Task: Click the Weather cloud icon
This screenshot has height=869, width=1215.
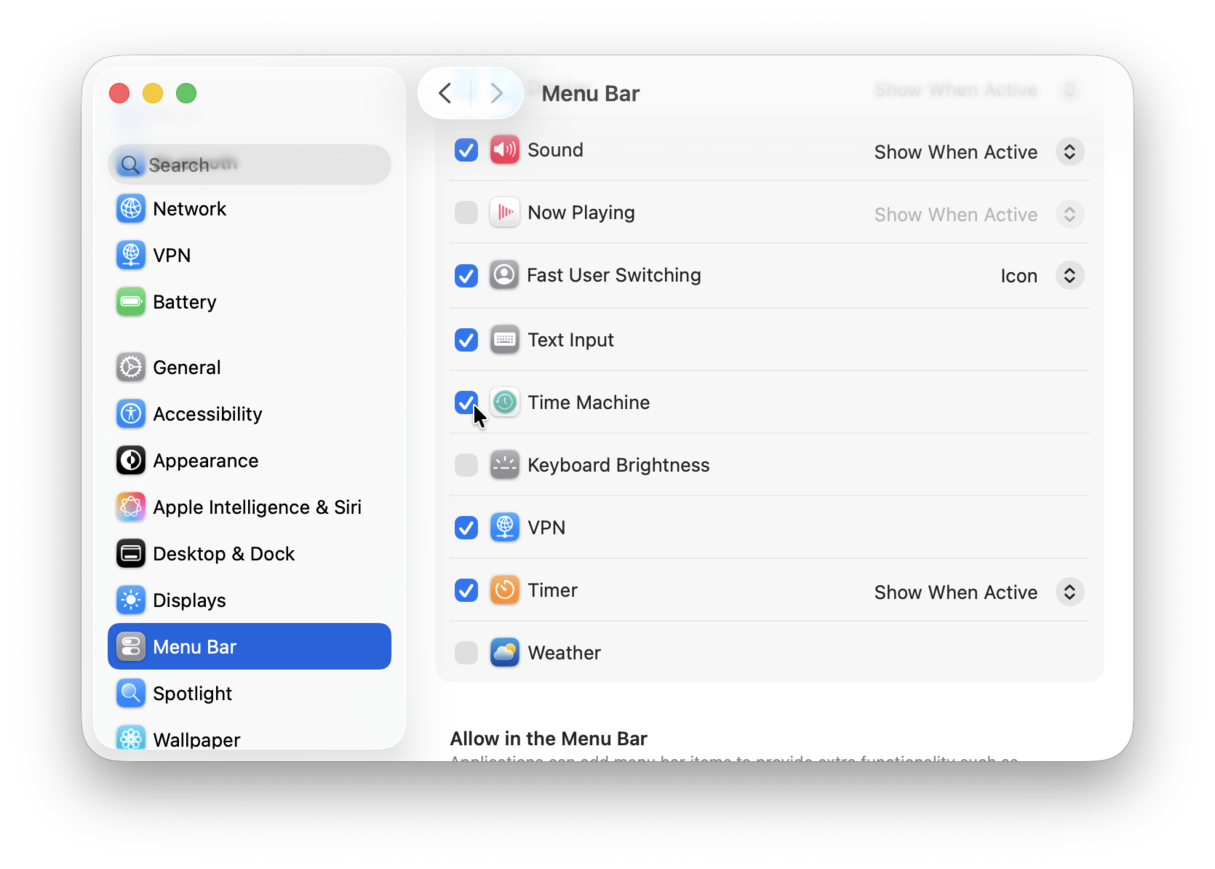Action: 505,652
